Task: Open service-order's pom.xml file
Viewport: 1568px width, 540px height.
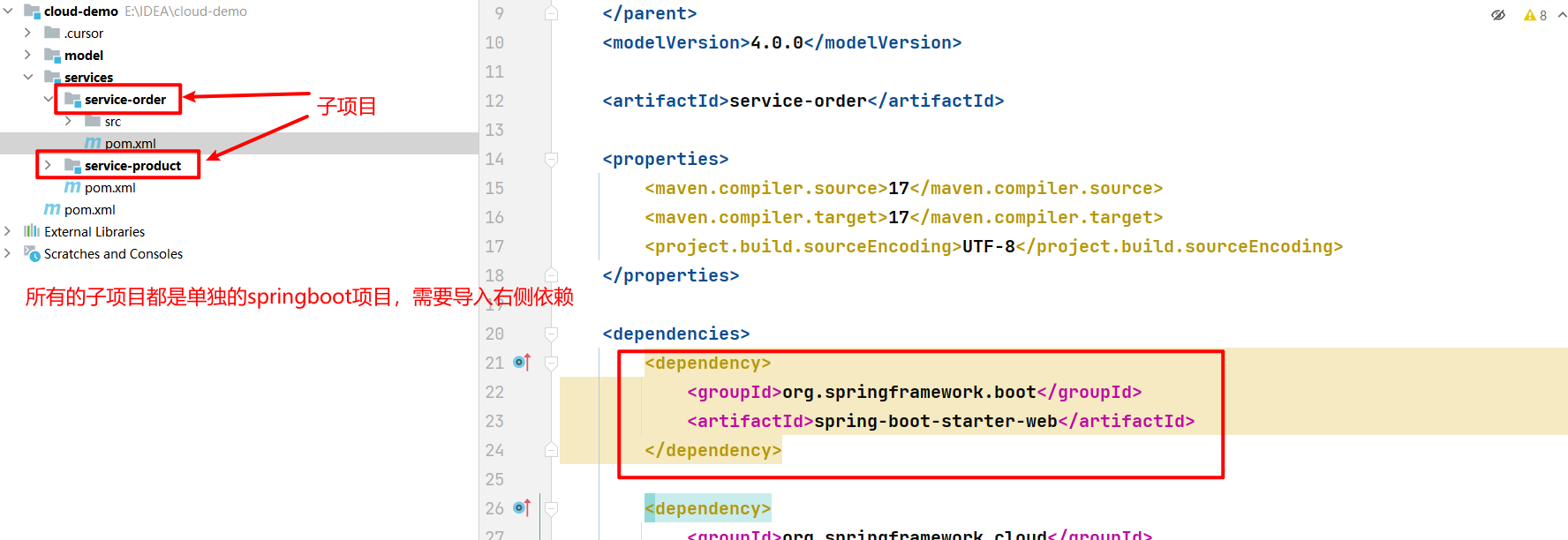Action: click(x=130, y=143)
